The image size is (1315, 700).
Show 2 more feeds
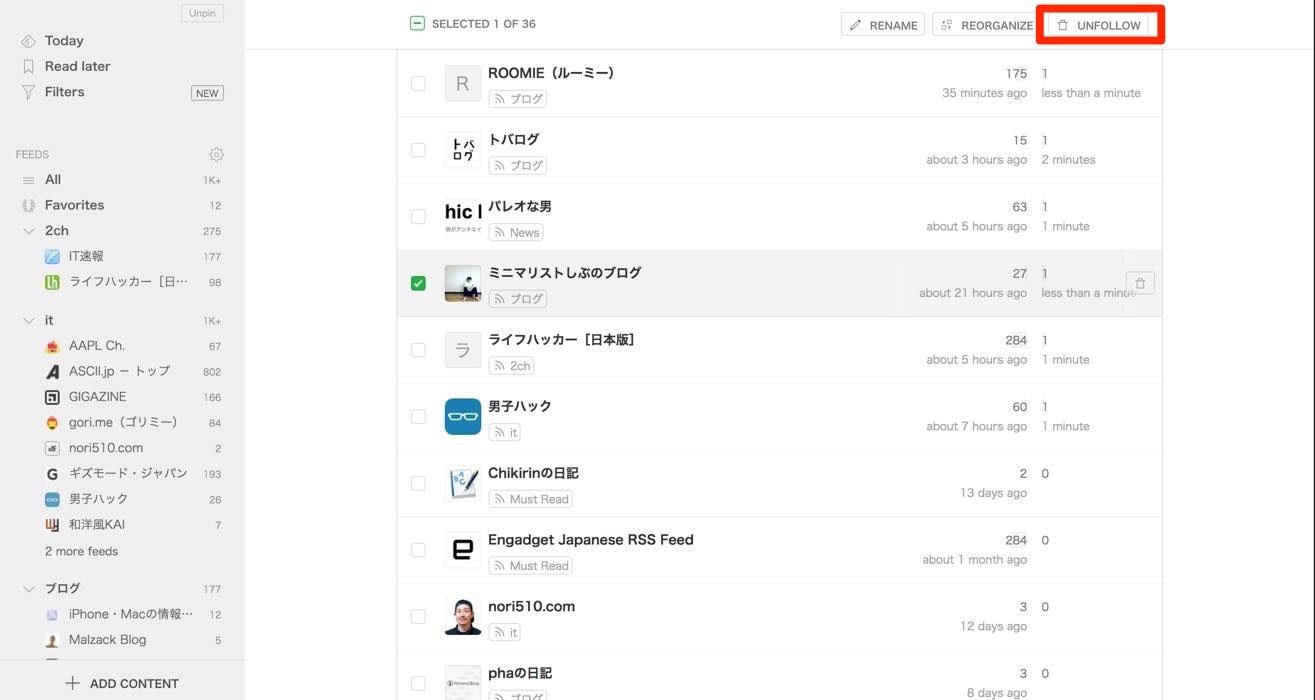click(81, 551)
